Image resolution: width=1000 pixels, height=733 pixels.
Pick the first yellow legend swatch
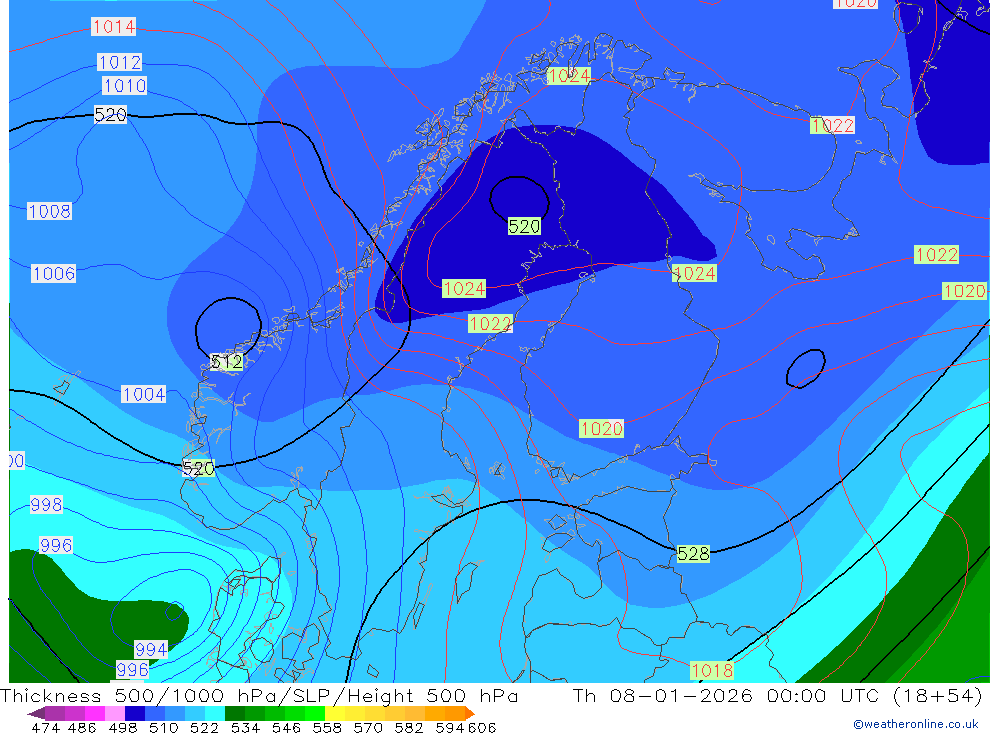[335, 713]
